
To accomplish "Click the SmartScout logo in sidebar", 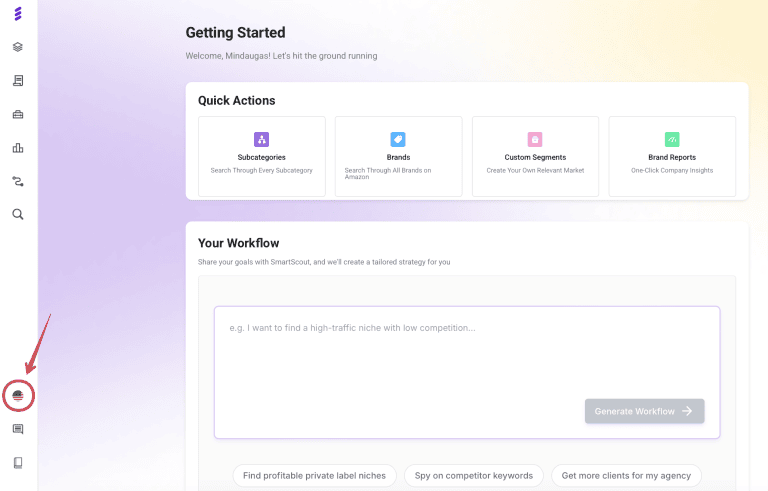I will [18, 14].
